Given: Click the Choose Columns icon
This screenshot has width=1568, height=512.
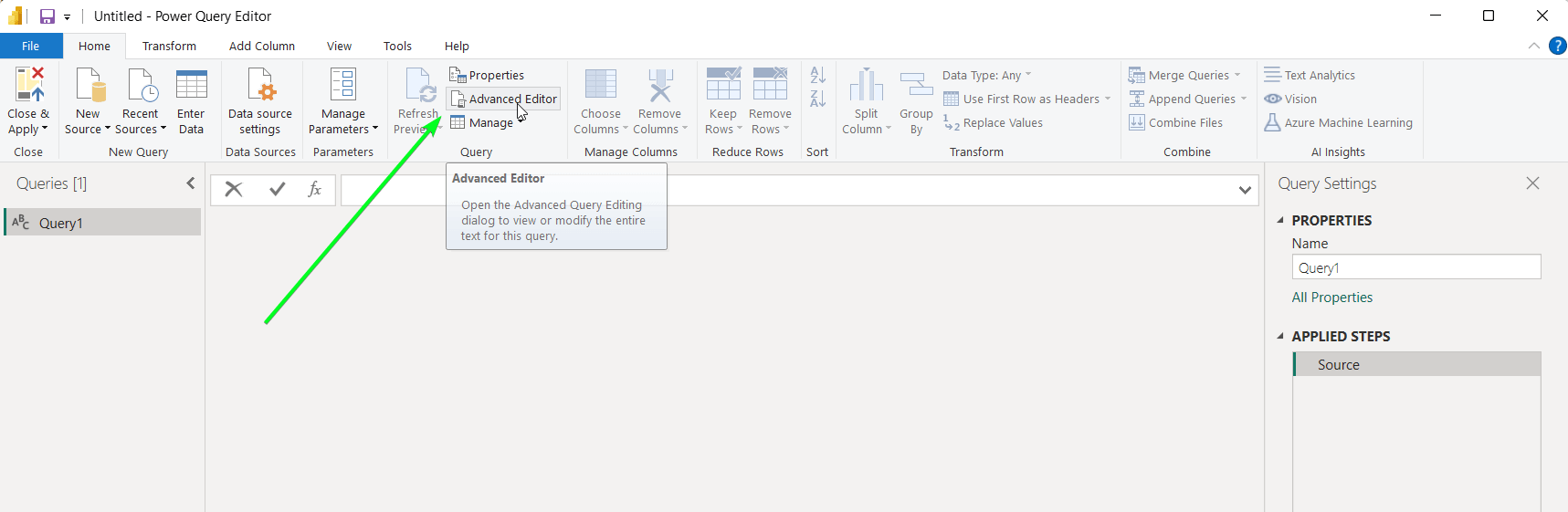Looking at the screenshot, I should click(601, 84).
